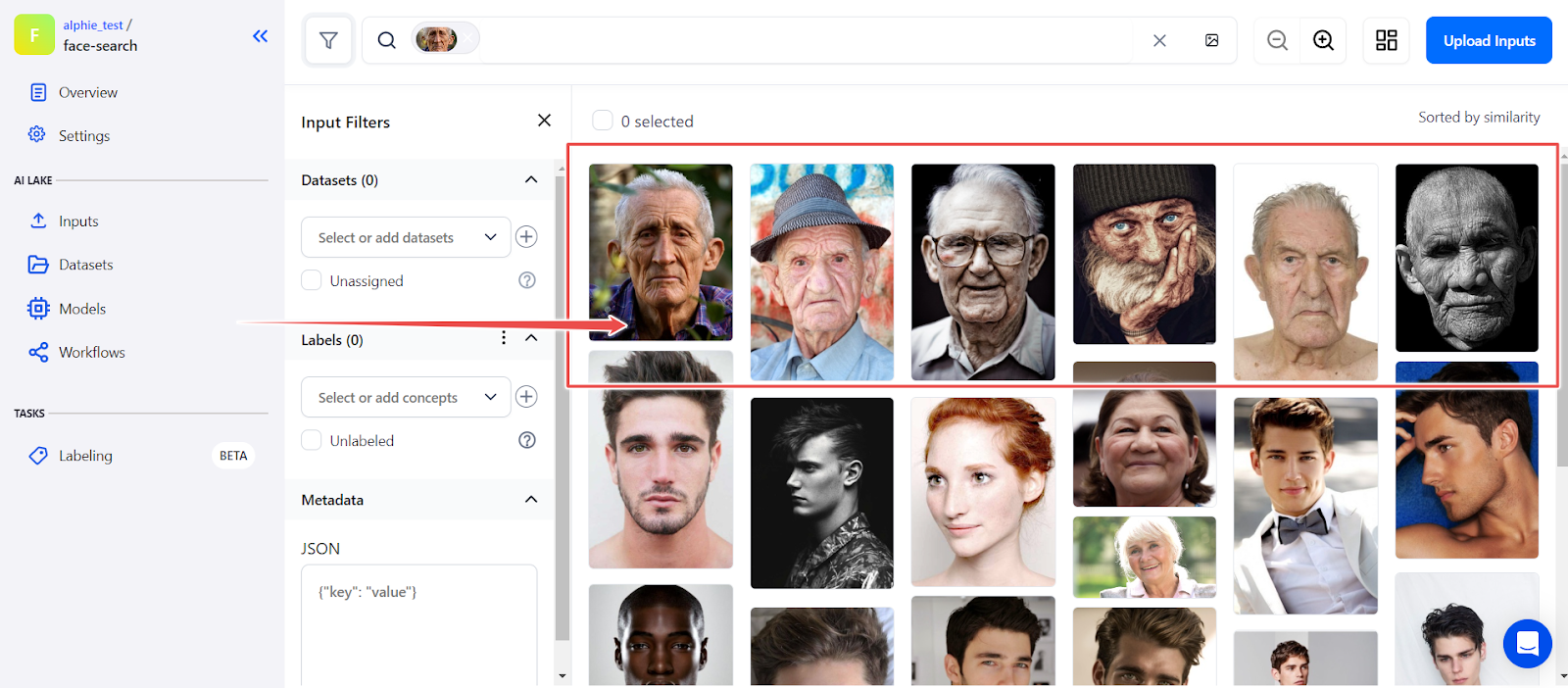Open Select or add datasets dropdown
The image size is (1568, 688).
pyautogui.click(x=406, y=237)
